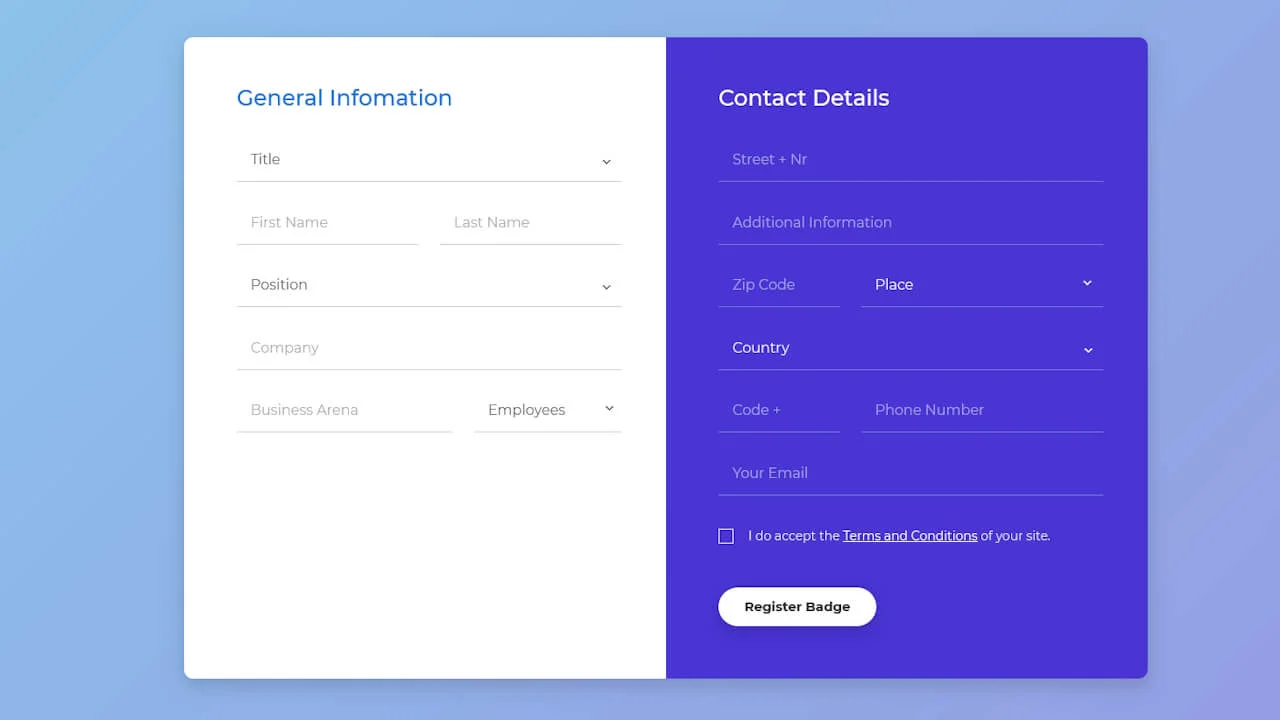
Task: Click the Street + Nr field
Action: coord(911,160)
